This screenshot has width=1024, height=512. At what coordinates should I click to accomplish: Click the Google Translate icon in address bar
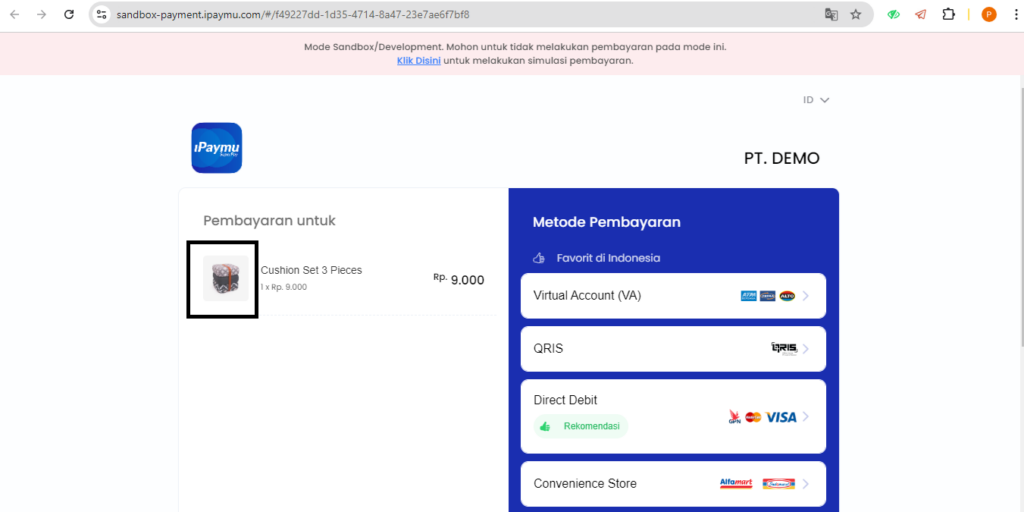(831, 15)
